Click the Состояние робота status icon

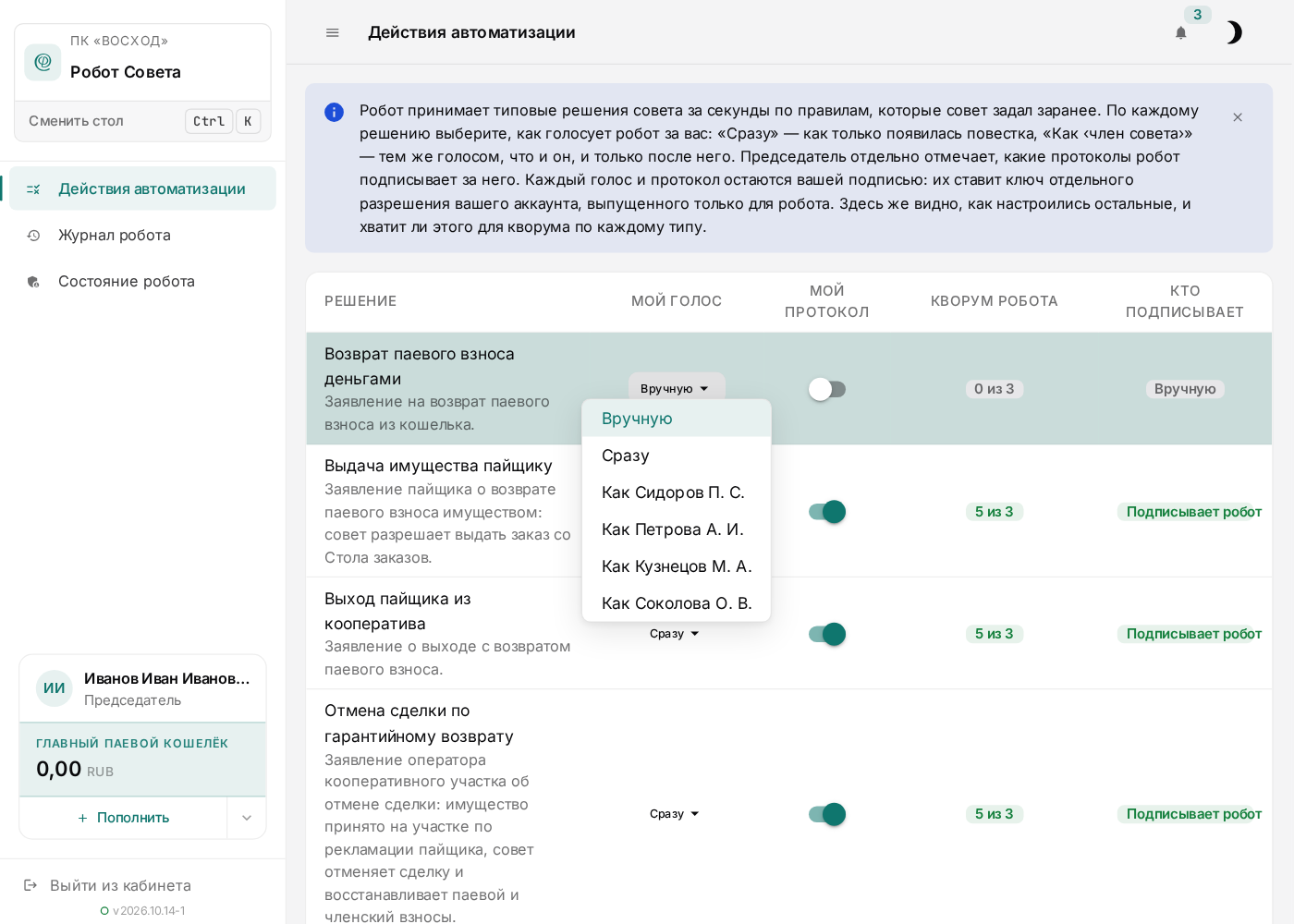tap(33, 282)
